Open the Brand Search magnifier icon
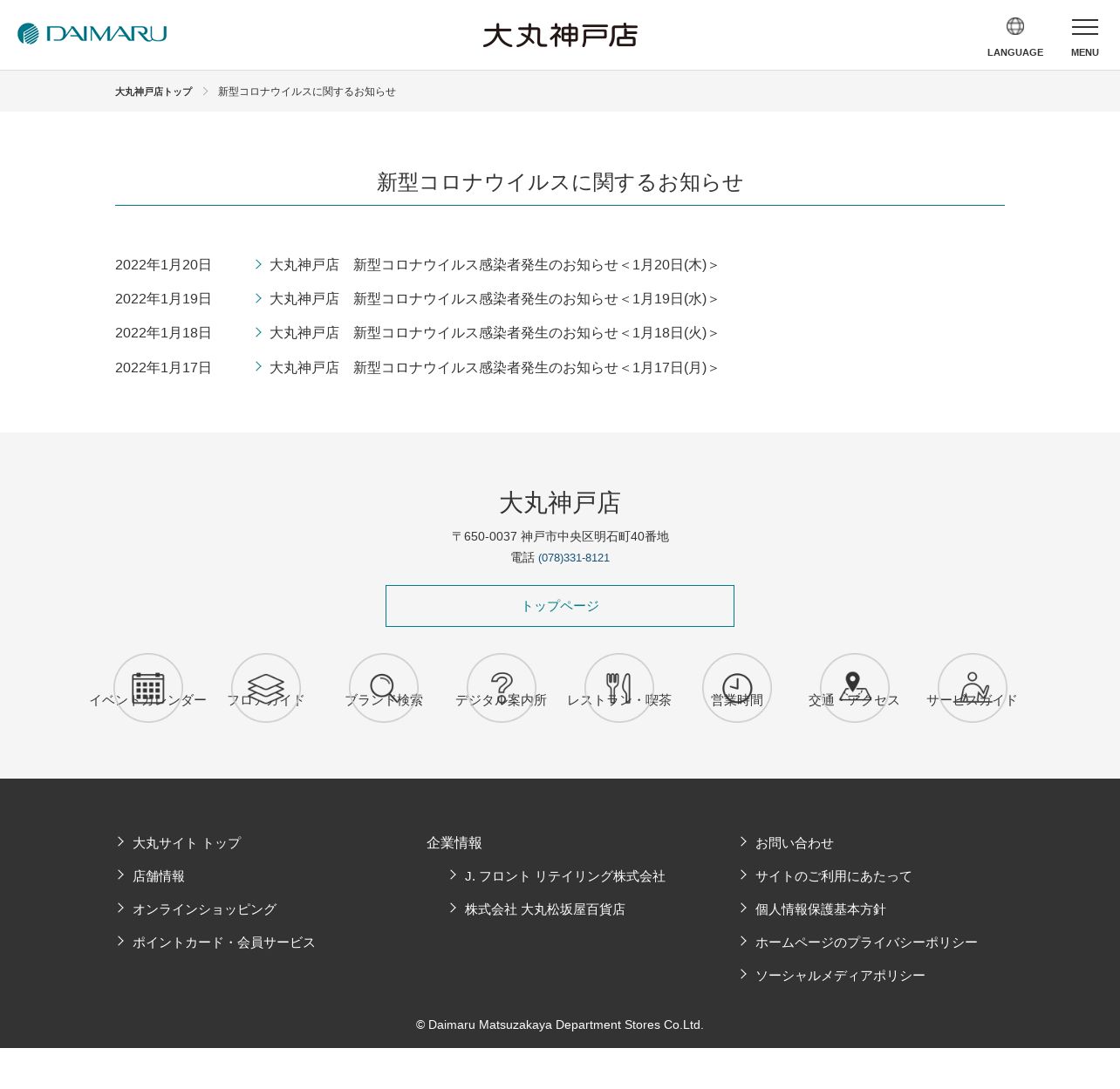The width and height of the screenshot is (1120, 1089). 384,688
